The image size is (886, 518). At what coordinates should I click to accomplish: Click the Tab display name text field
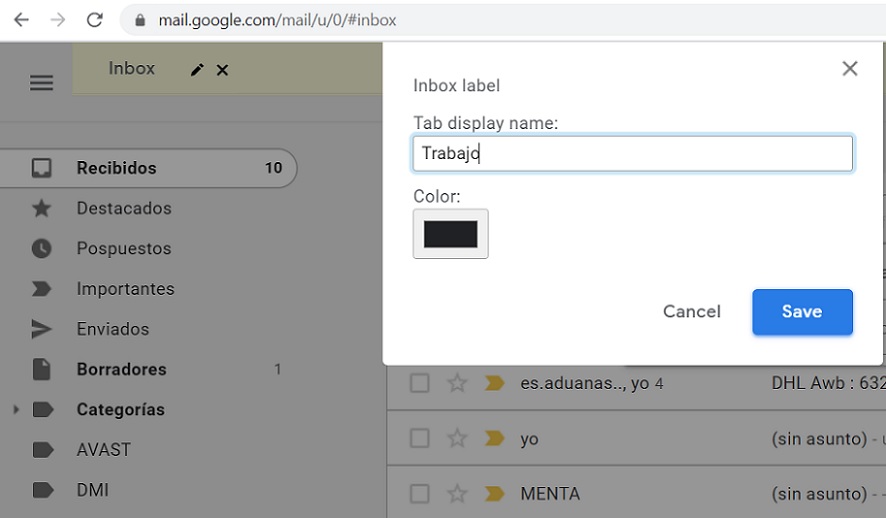(x=632, y=153)
